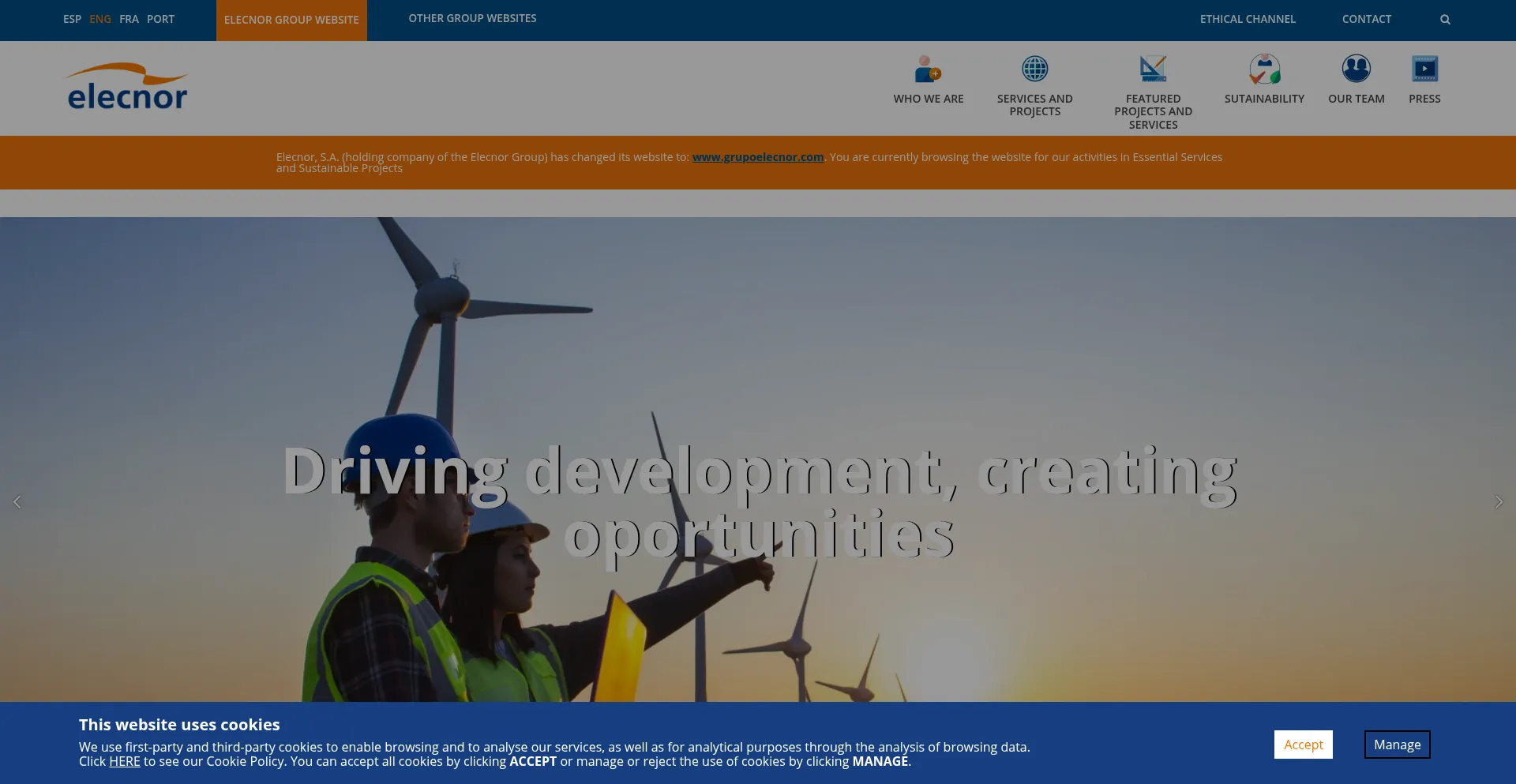This screenshot has height=784, width=1516.
Task: Expand the Other Group Websites menu
Action: (472, 18)
